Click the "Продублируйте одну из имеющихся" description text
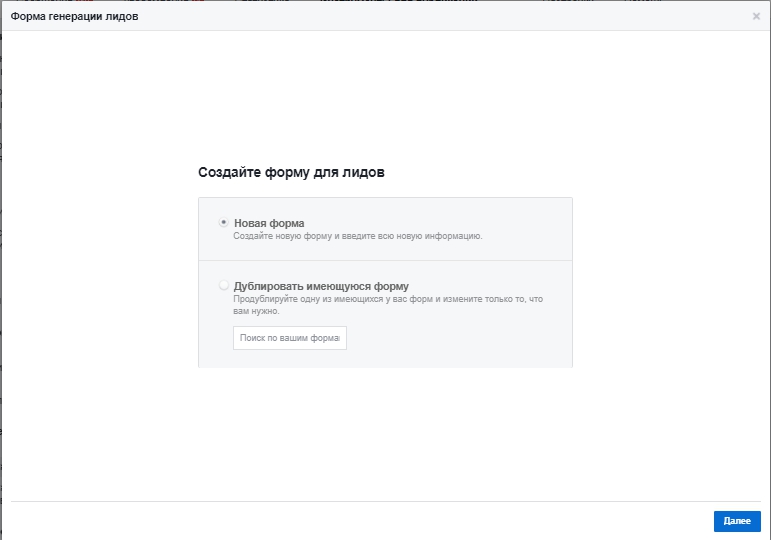 (388, 305)
